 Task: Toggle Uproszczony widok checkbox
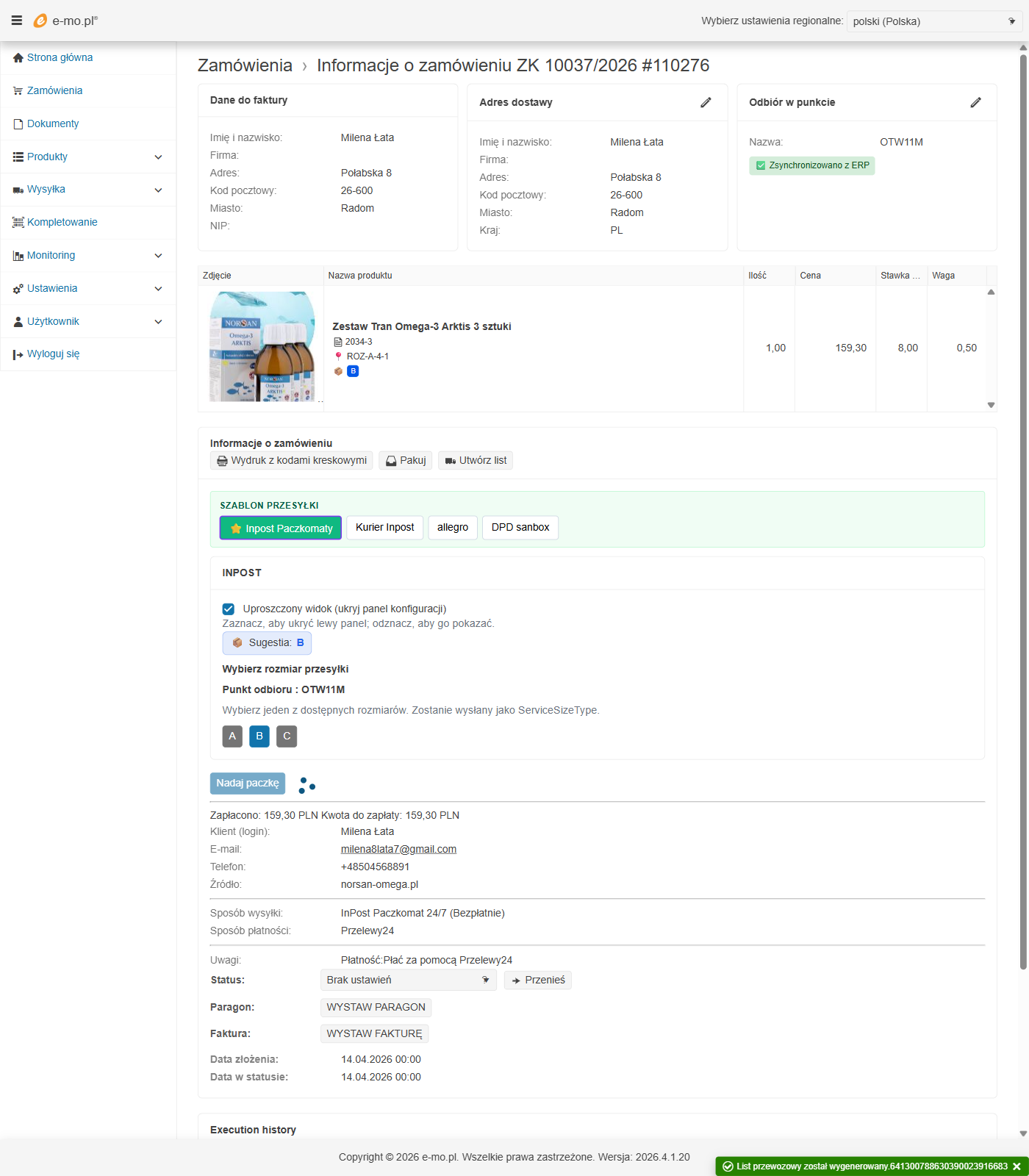coord(229,609)
